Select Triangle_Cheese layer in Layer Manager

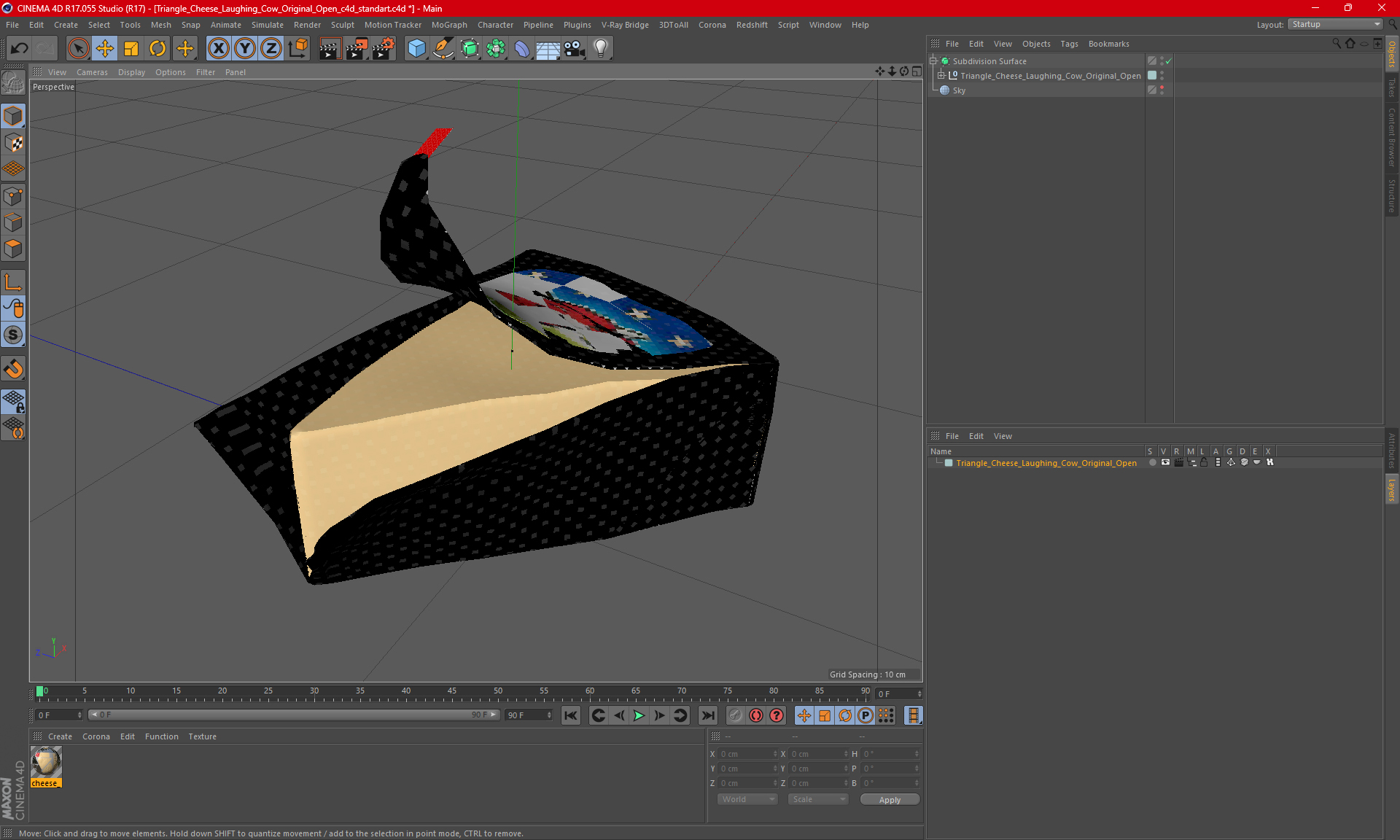pos(1046,463)
